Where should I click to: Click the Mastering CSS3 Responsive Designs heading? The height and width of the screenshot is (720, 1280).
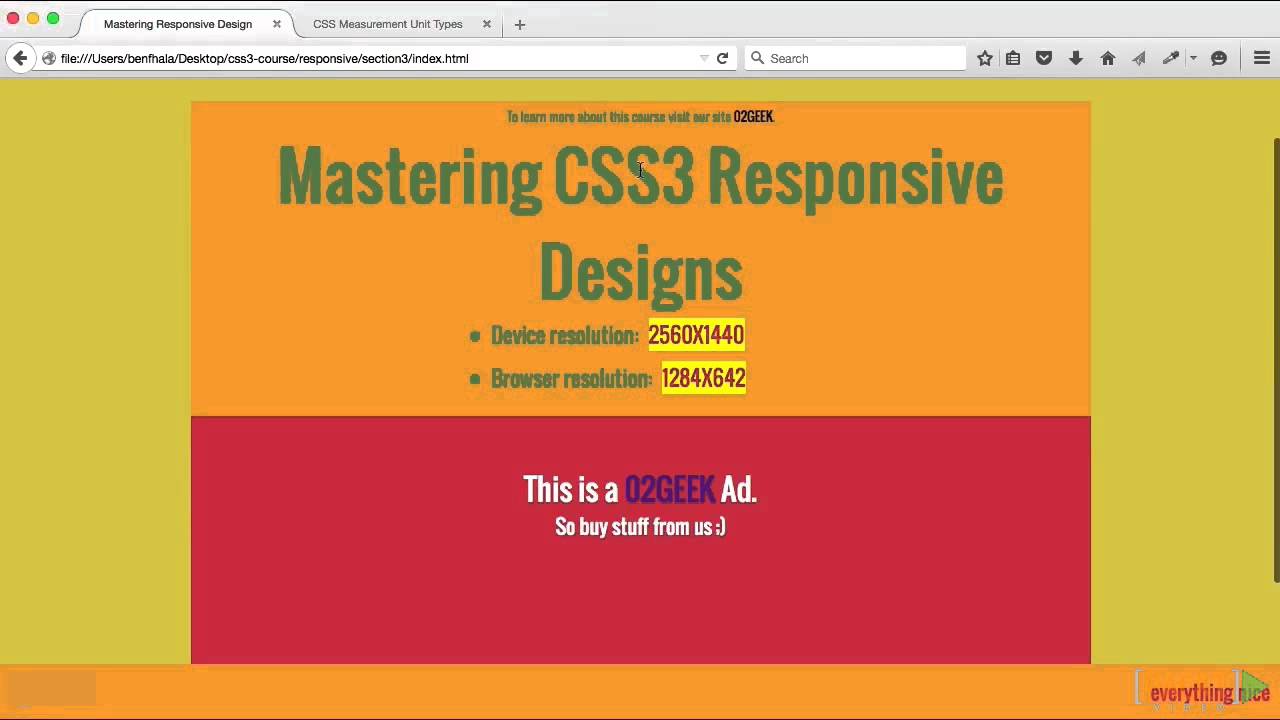(x=640, y=223)
